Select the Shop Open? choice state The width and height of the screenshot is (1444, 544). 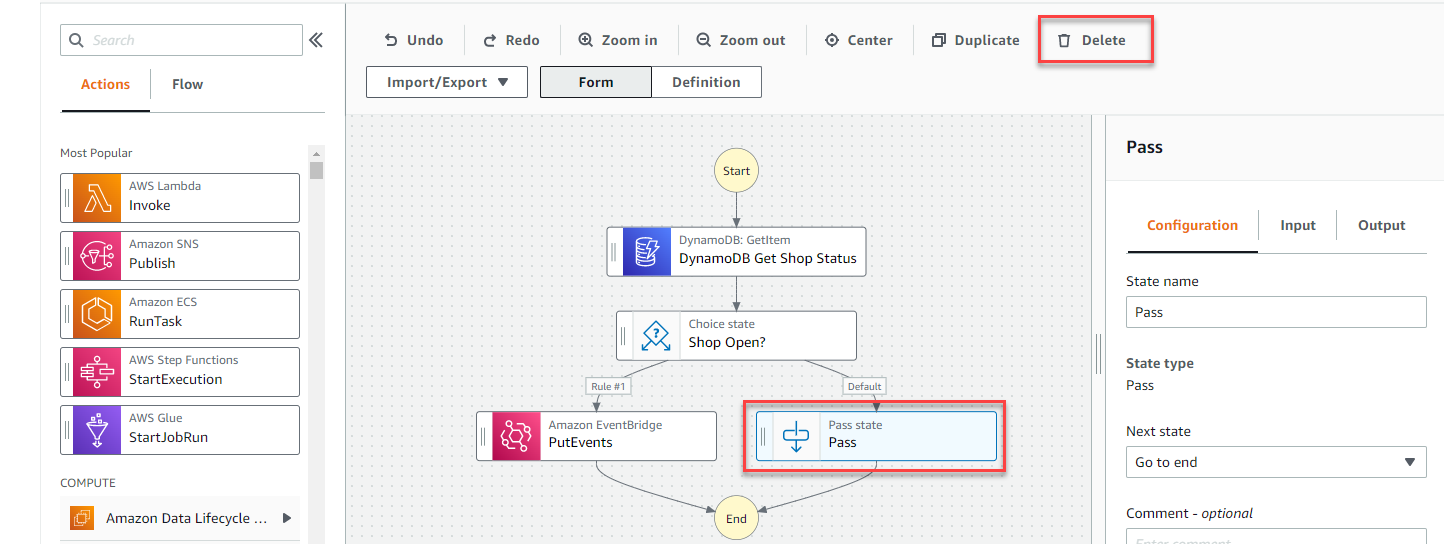tap(737, 336)
